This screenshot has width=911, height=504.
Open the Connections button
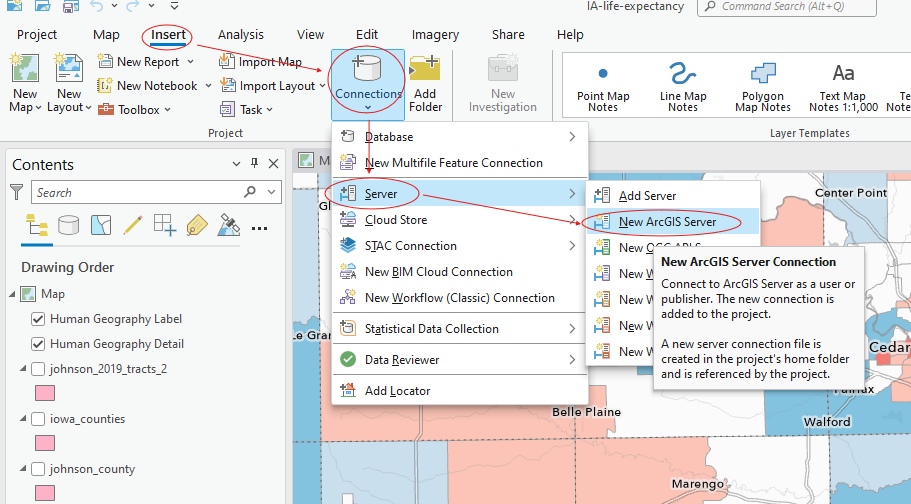[368, 84]
